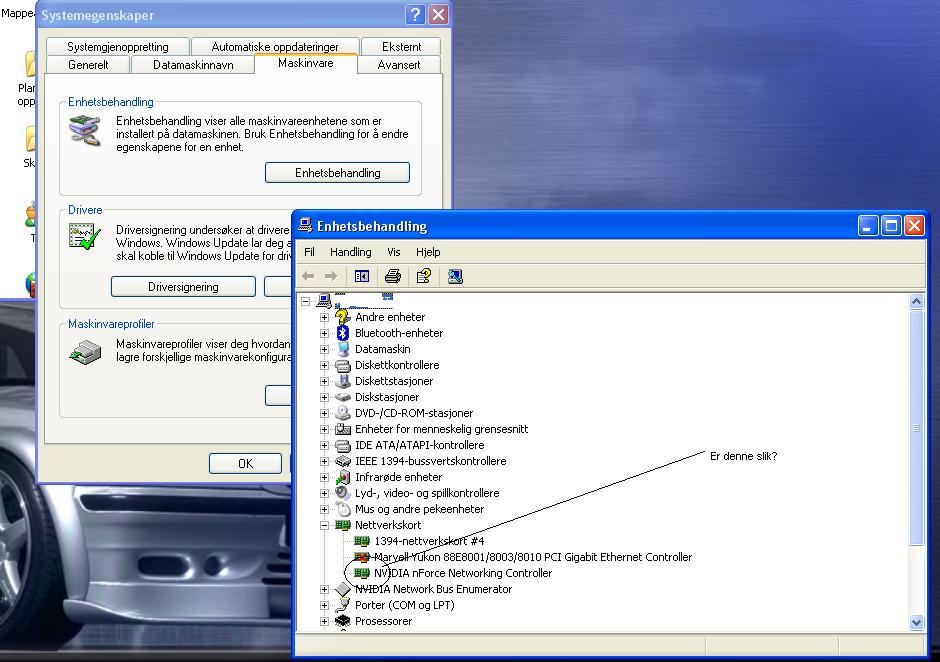
Task: Switch to Generelt tab in Systemegenskaper
Action: coord(88,65)
